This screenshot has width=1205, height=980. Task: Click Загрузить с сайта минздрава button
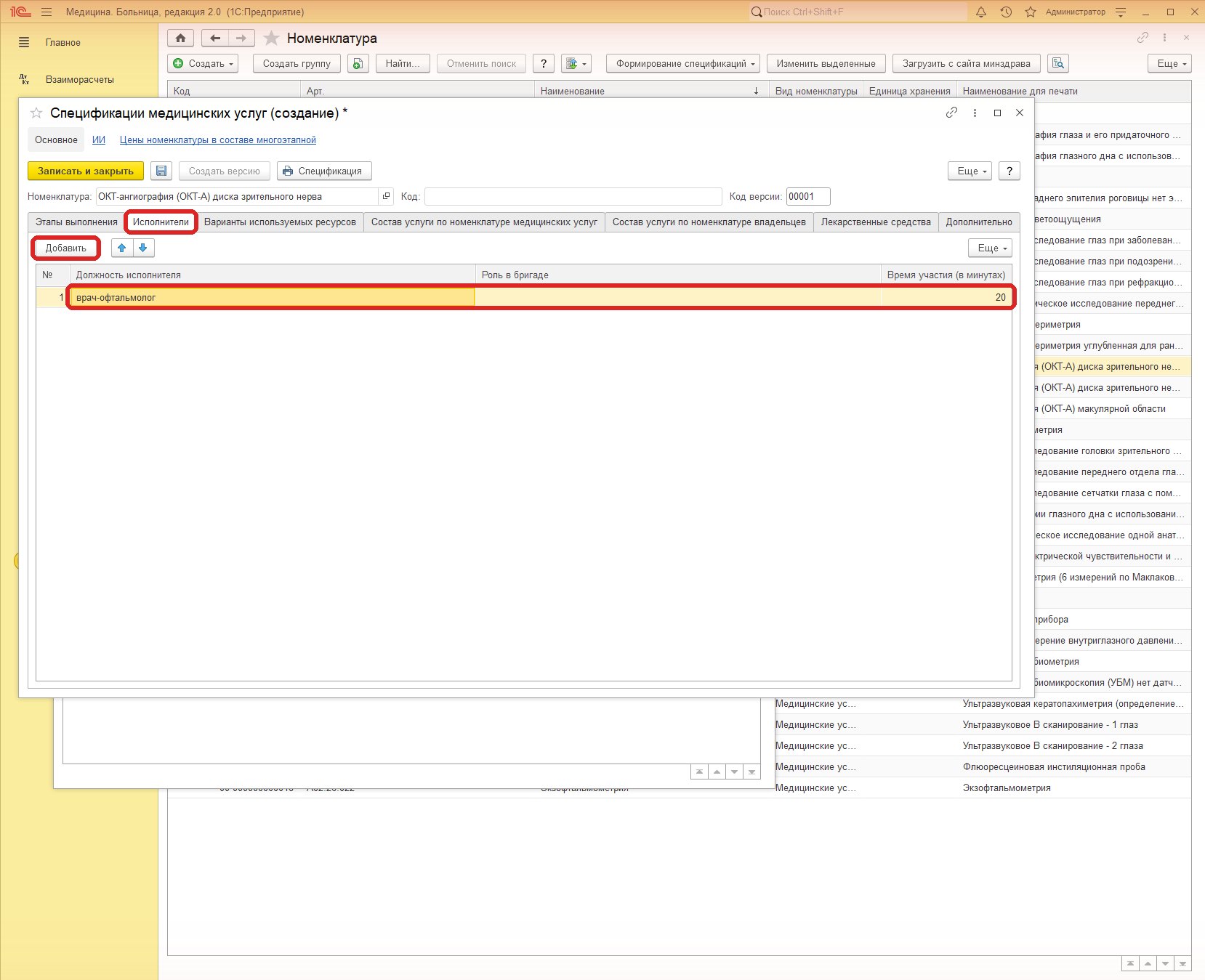(967, 63)
